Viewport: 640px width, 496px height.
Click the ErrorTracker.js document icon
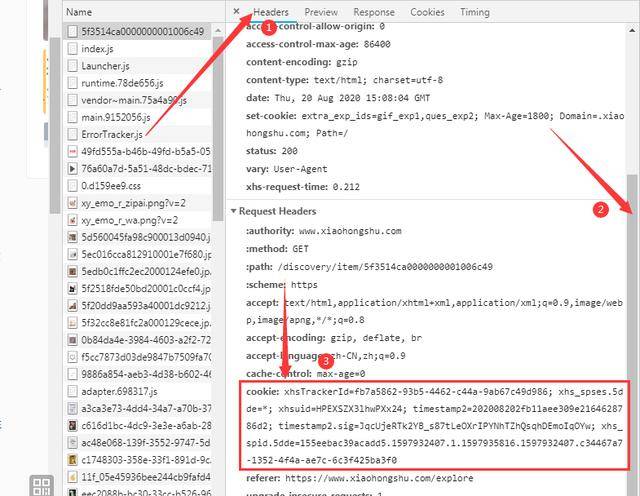click(72, 134)
